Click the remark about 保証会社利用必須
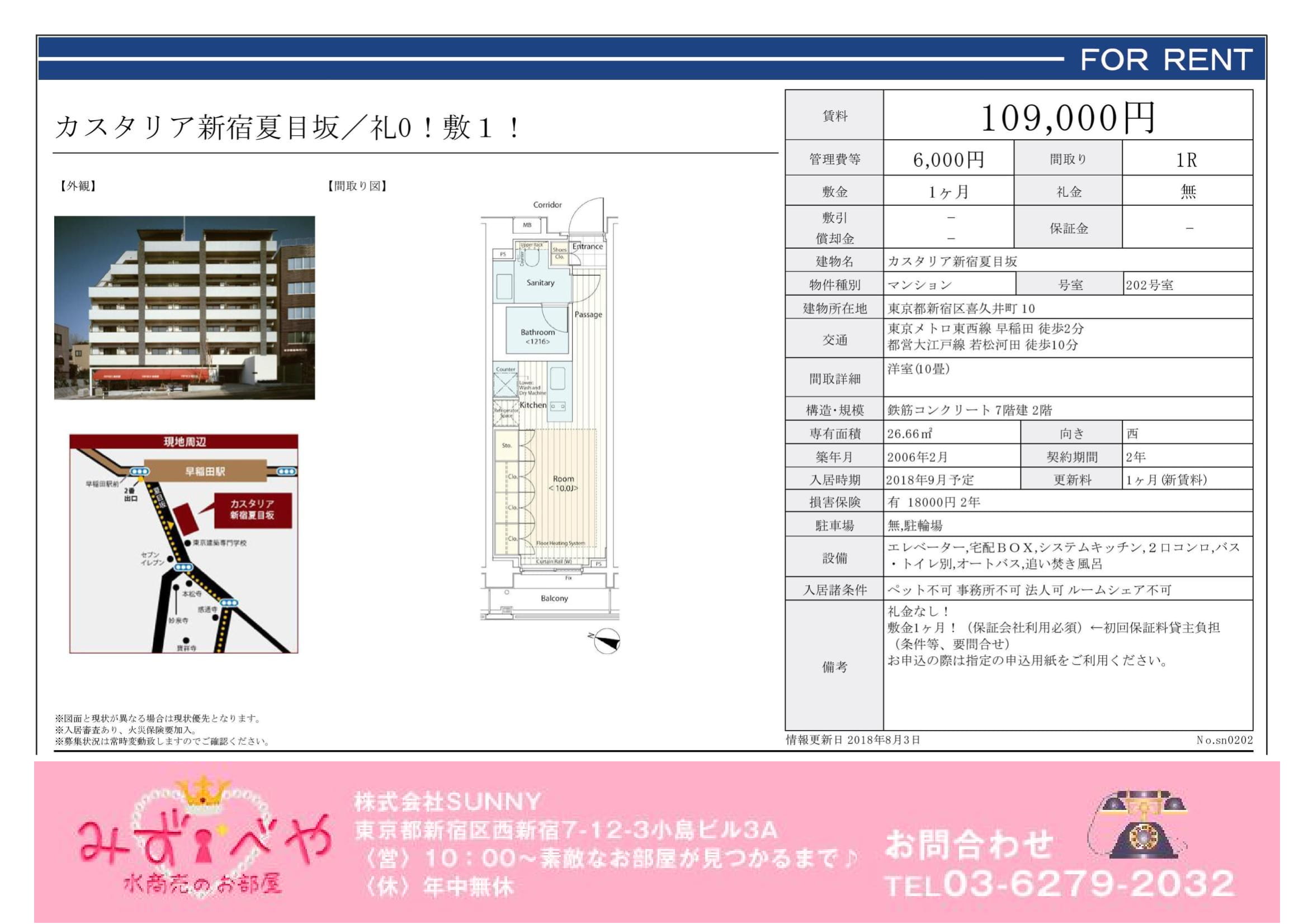Viewport: 1308px width, 924px height. [x=1054, y=628]
